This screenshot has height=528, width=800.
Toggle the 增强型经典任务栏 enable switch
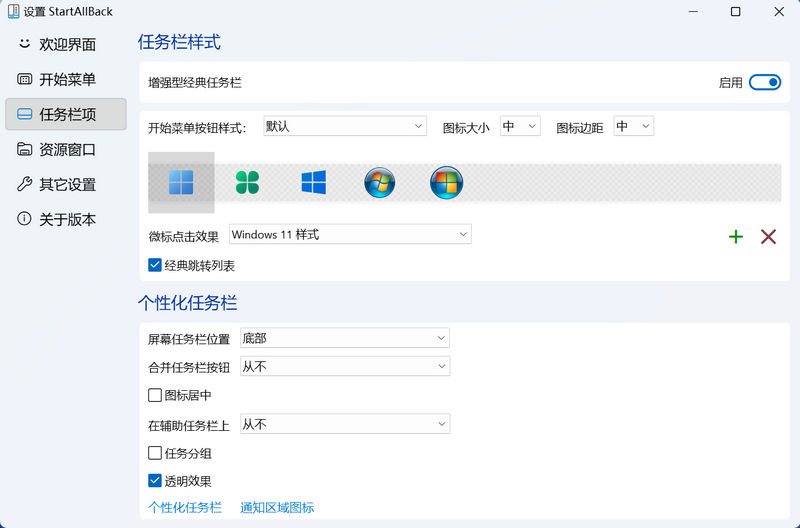(764, 83)
